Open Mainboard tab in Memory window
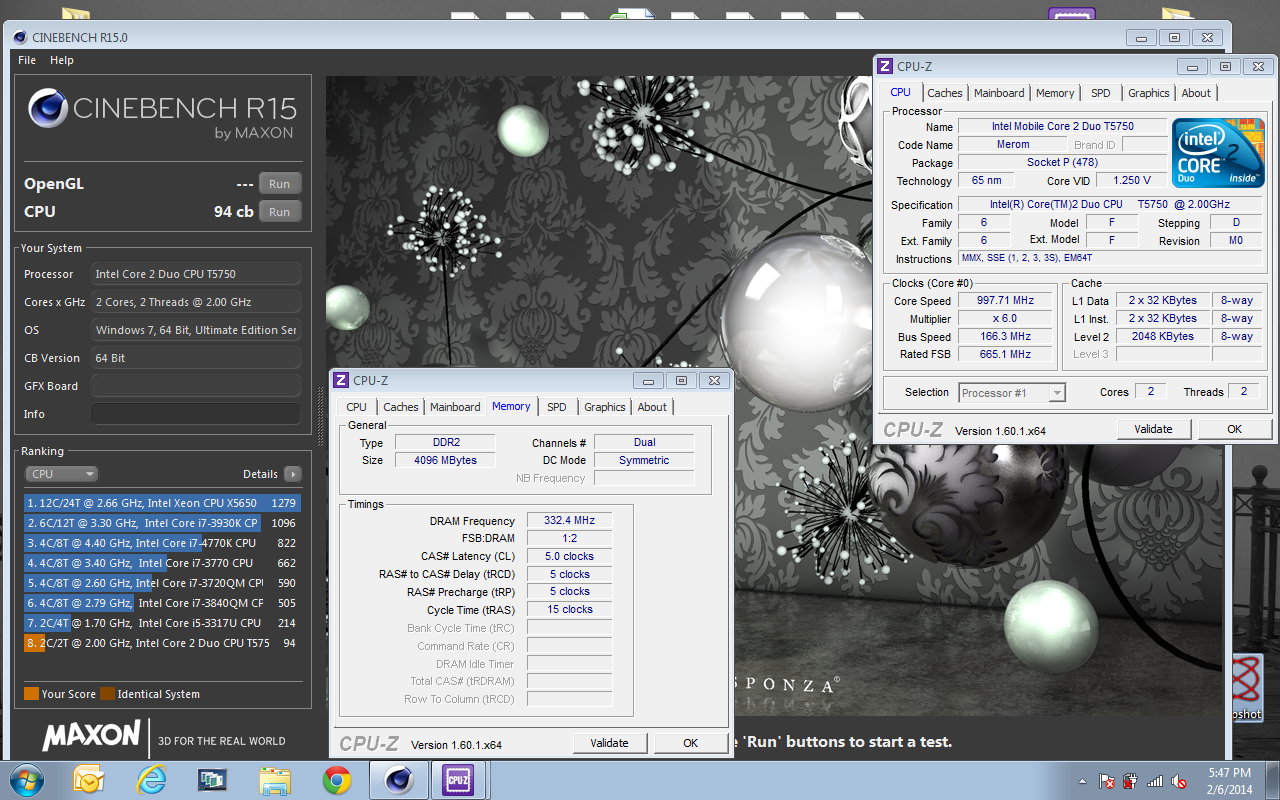Screen dimensions: 1280x800 click(x=455, y=407)
